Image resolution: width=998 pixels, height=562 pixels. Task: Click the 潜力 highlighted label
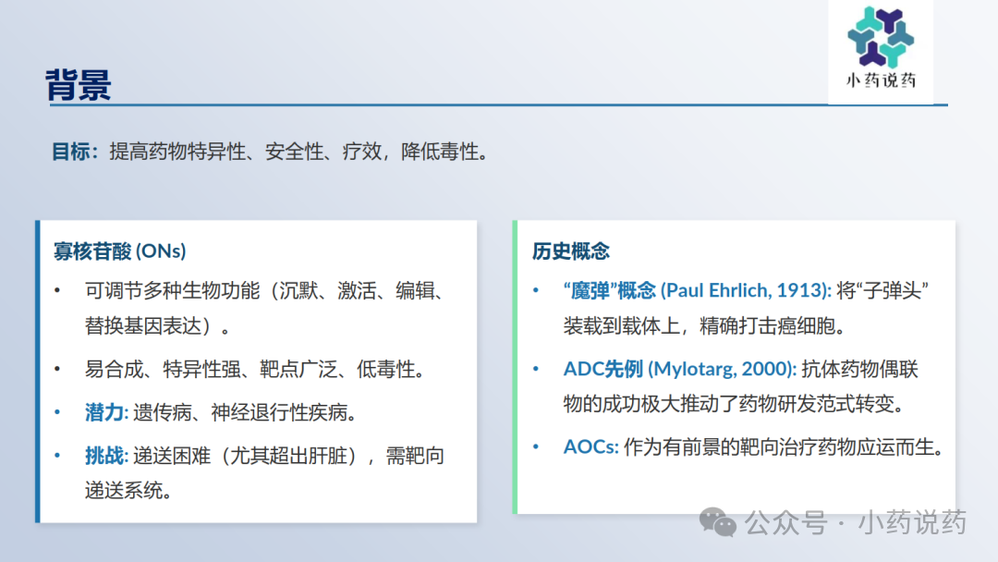106,412
